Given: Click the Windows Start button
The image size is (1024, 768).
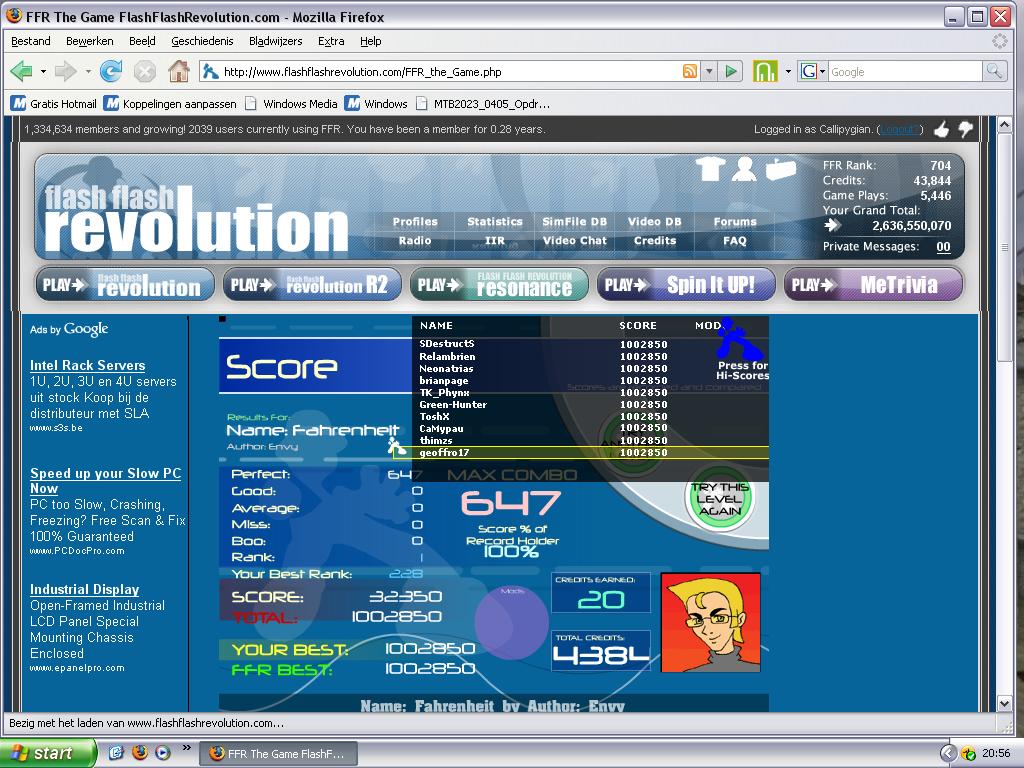Looking at the screenshot, I should (47, 753).
